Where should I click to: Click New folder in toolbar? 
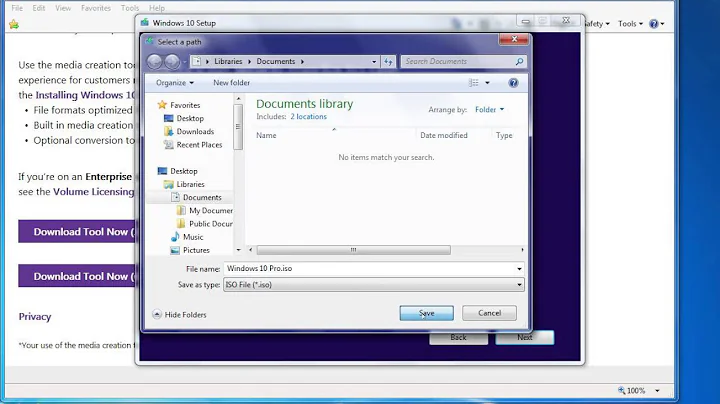[x=231, y=83]
